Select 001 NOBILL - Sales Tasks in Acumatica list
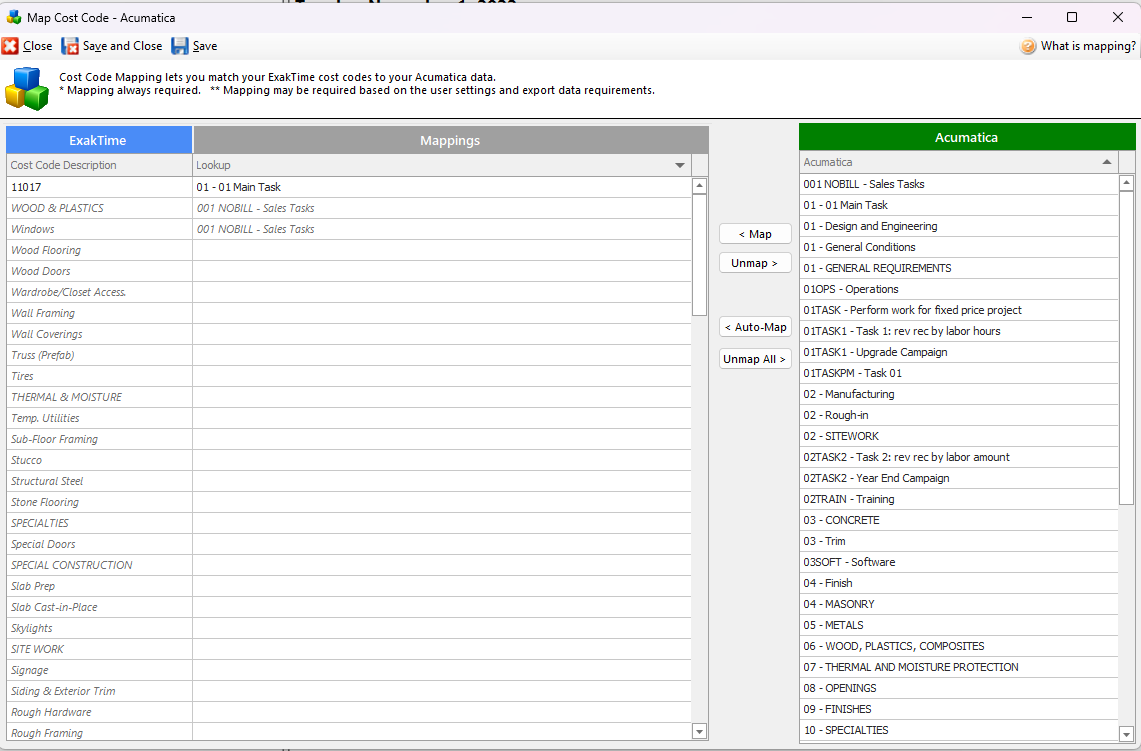1141x751 pixels. click(x=959, y=184)
